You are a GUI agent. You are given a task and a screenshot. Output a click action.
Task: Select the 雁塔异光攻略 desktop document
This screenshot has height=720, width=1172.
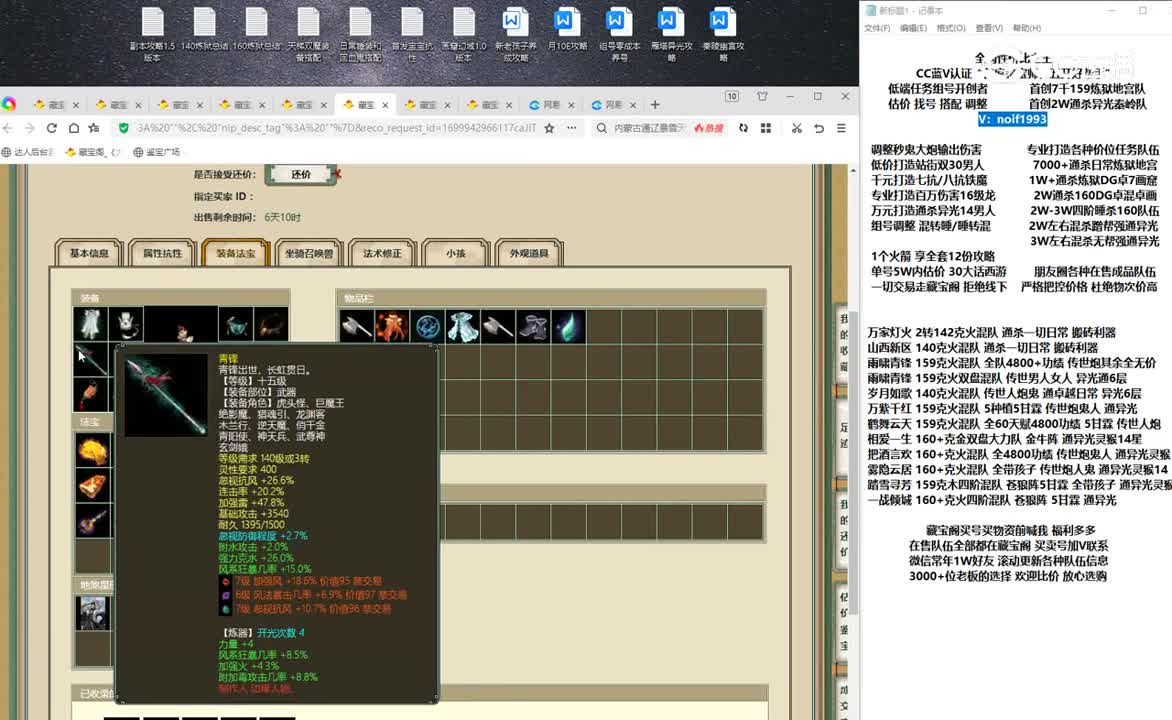[670, 35]
